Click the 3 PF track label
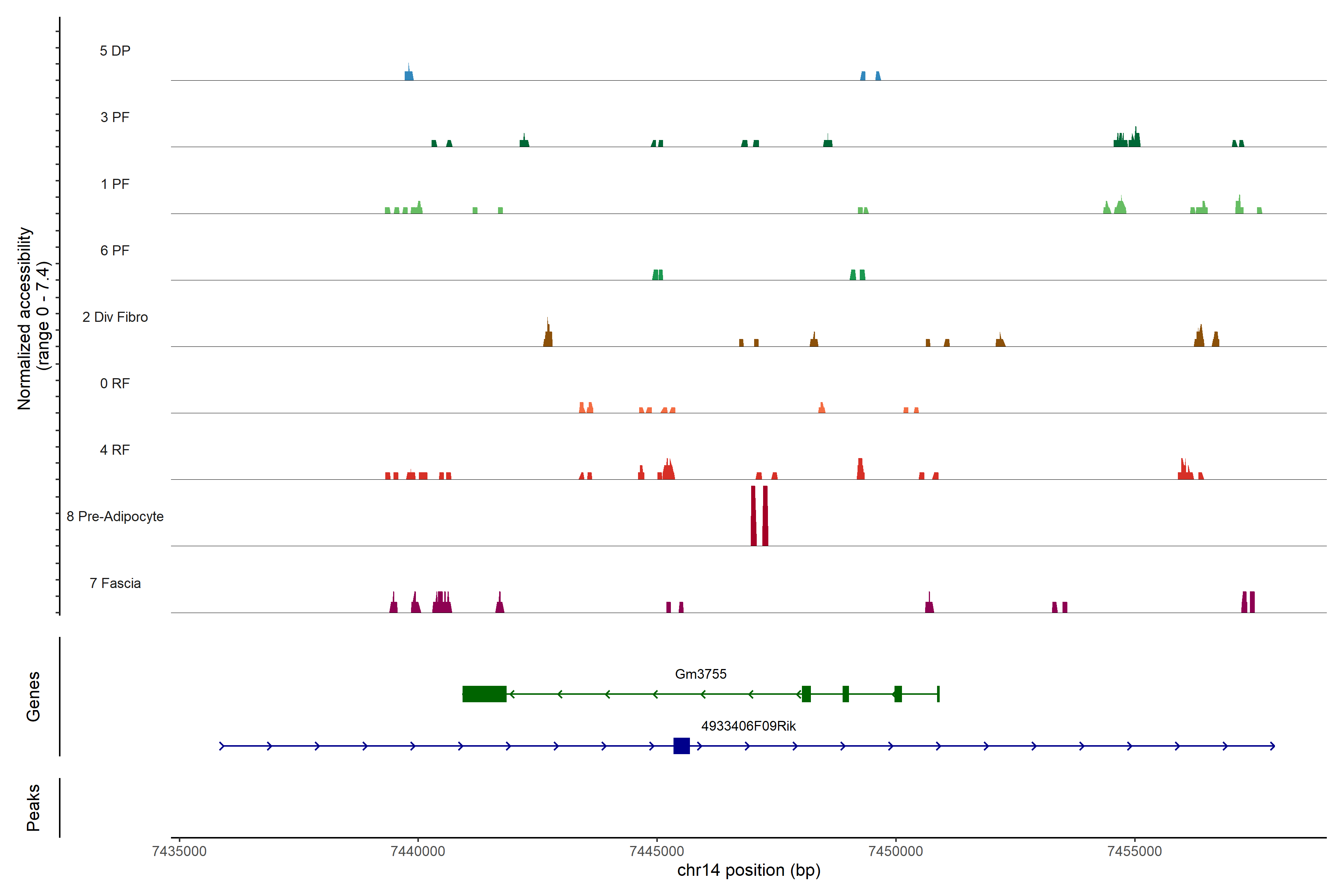1344x896 pixels. (115, 117)
